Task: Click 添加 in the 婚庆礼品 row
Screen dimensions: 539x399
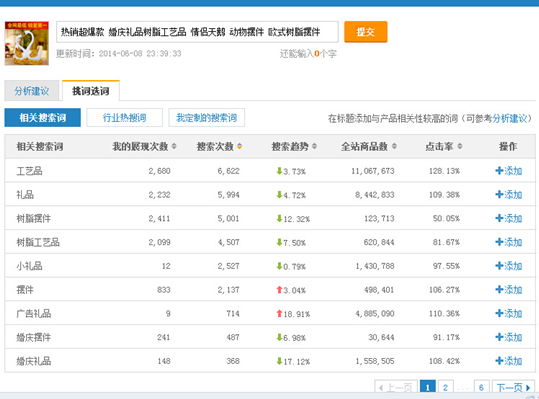Action: [x=508, y=361]
